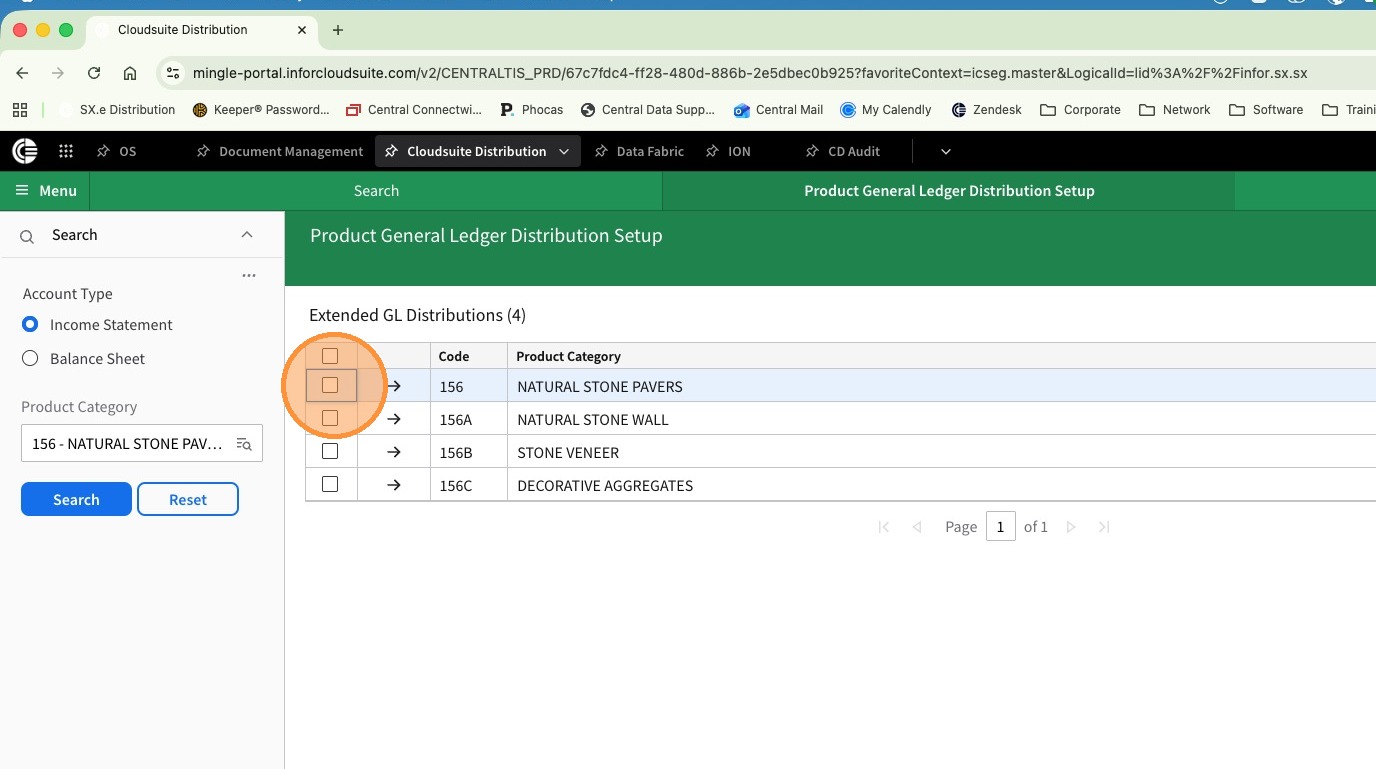The width and height of the screenshot is (1376, 769).
Task: Open the Corporate bookmarks folder
Action: click(x=1081, y=110)
